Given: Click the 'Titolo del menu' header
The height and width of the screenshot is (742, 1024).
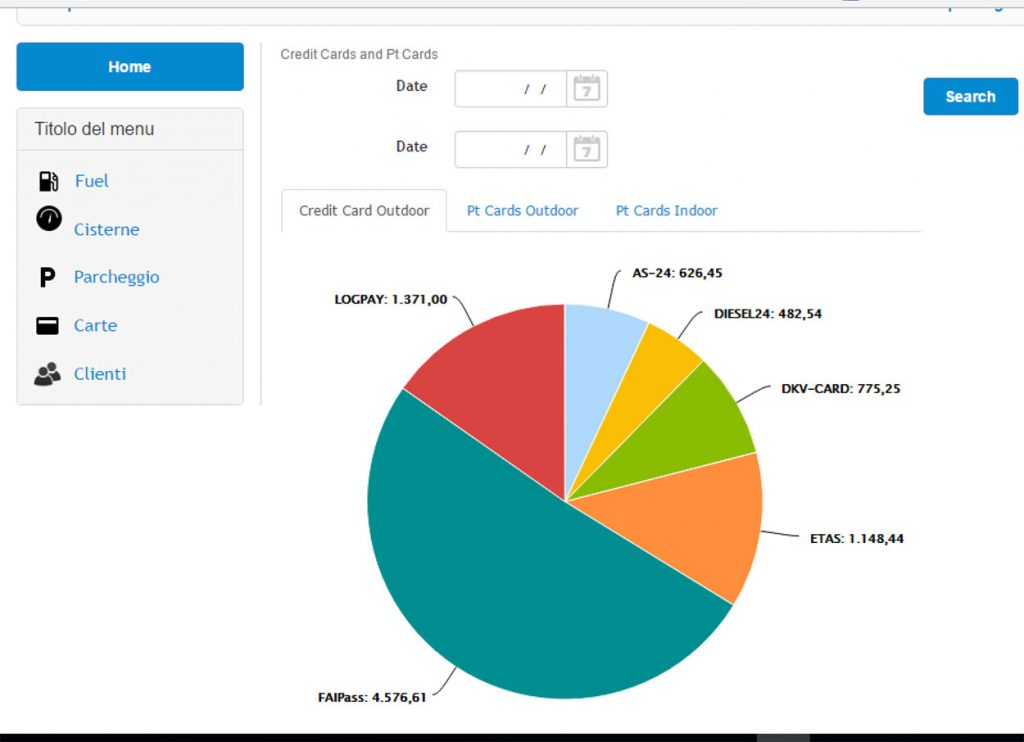Looking at the screenshot, I should coord(95,129).
